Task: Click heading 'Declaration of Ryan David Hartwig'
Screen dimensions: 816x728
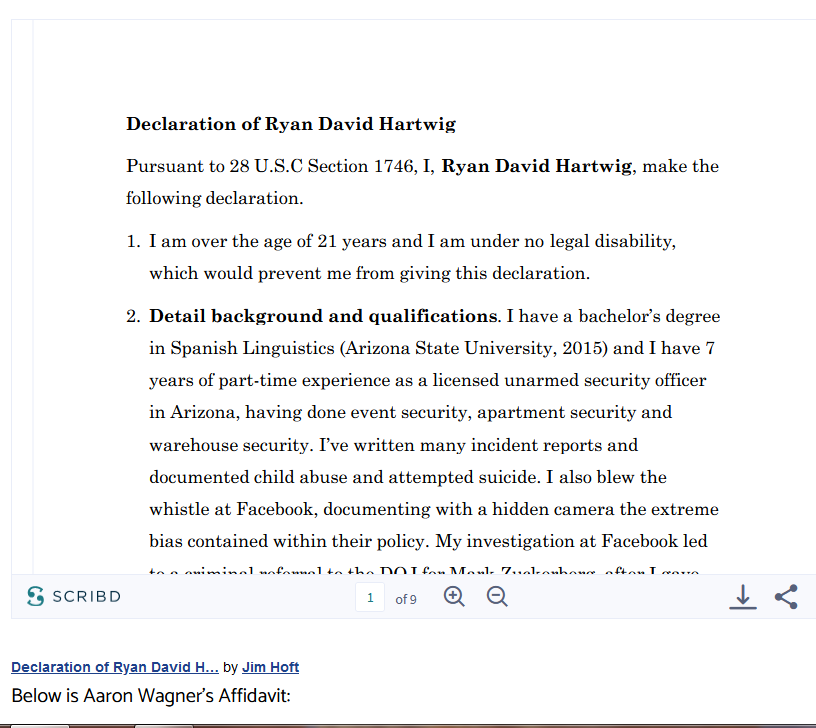Action: (291, 124)
